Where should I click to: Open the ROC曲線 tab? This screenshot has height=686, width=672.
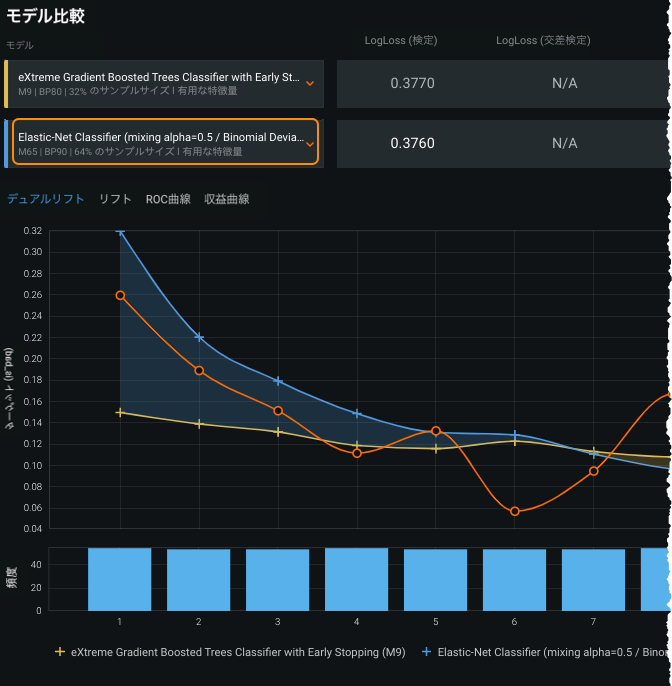[168, 199]
